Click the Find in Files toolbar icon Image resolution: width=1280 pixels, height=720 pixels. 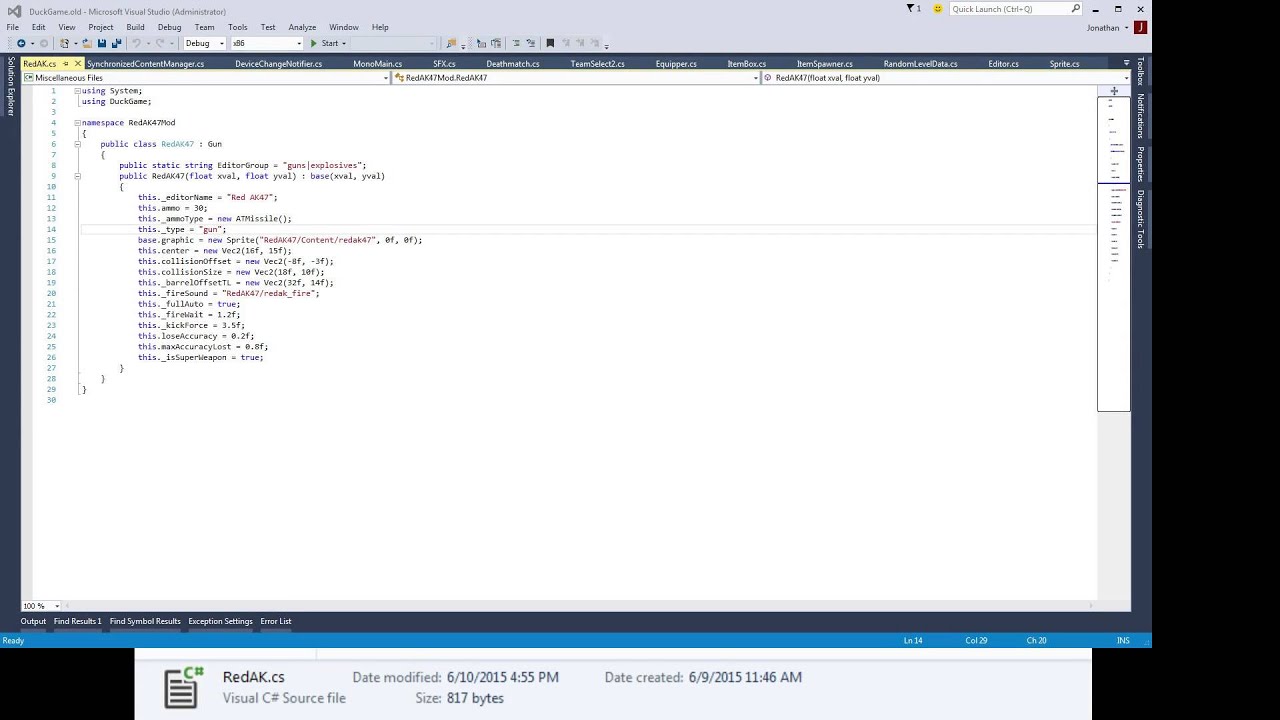point(452,43)
